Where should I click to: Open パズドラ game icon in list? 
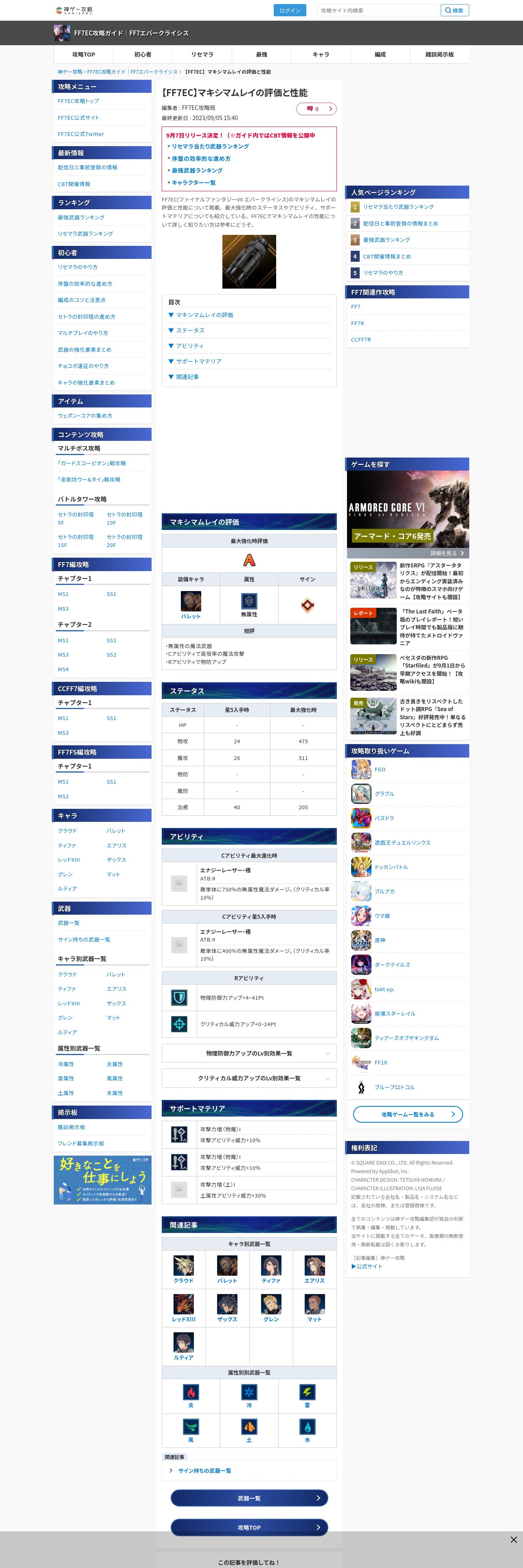361,818
